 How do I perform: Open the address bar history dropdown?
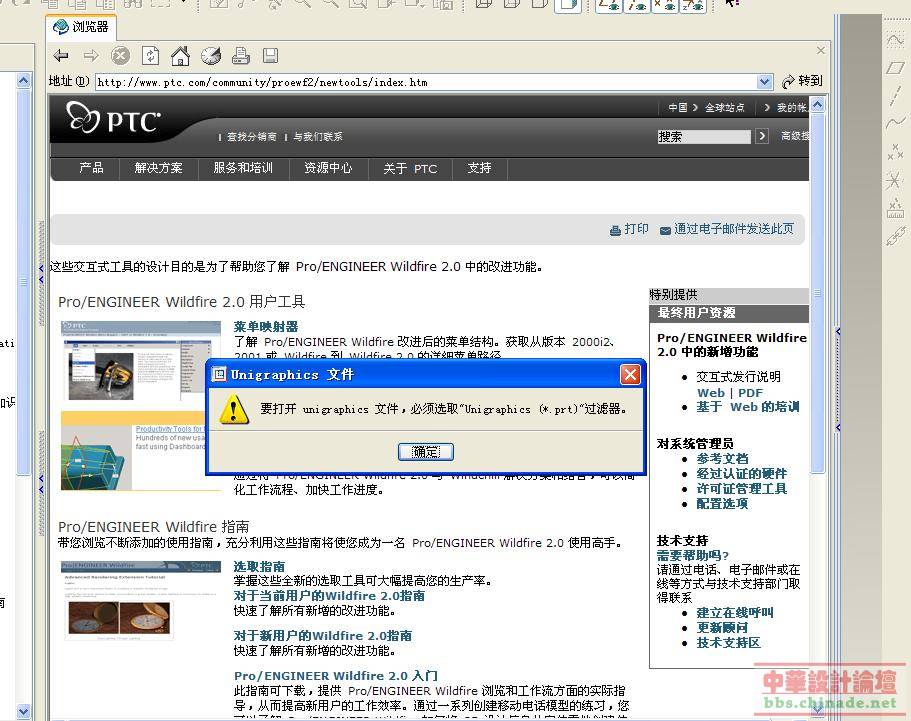point(765,82)
